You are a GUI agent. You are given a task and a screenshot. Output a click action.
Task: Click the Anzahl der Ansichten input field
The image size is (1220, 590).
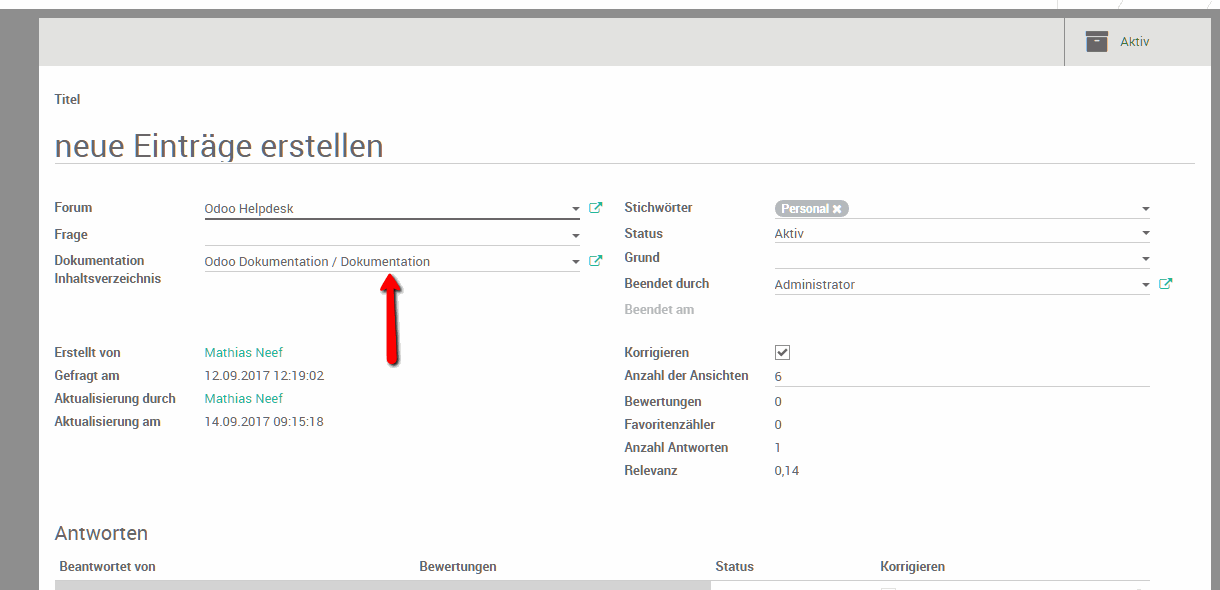[x=960, y=377]
